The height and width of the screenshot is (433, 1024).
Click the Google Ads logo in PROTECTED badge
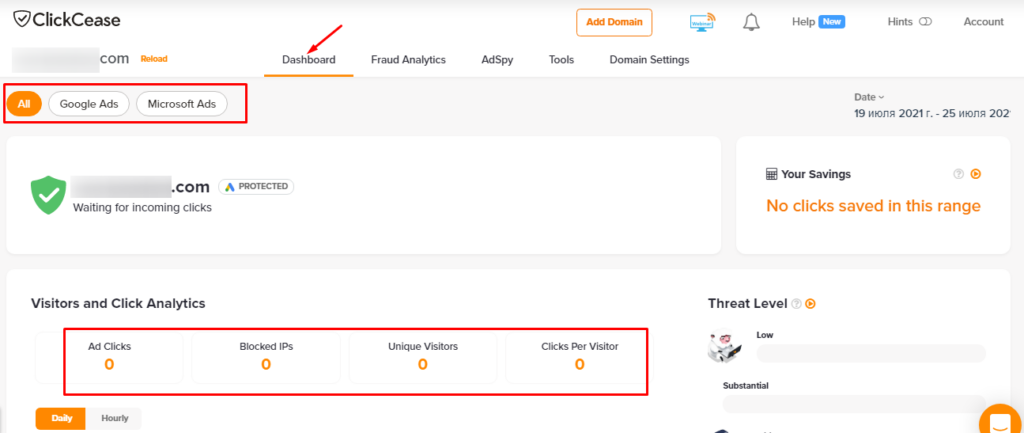[x=230, y=187]
